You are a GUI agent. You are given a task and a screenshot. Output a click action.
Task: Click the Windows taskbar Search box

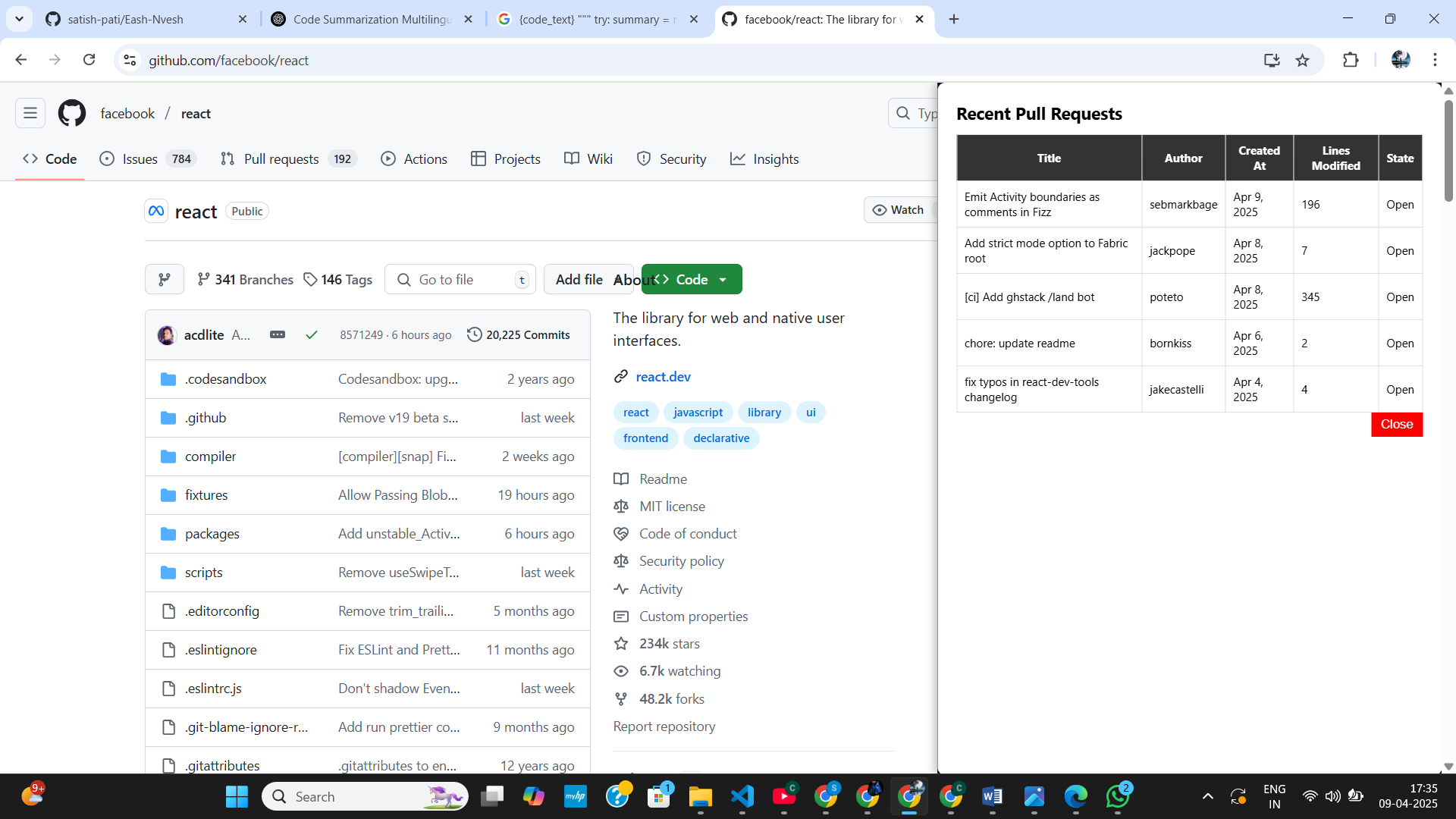365,796
